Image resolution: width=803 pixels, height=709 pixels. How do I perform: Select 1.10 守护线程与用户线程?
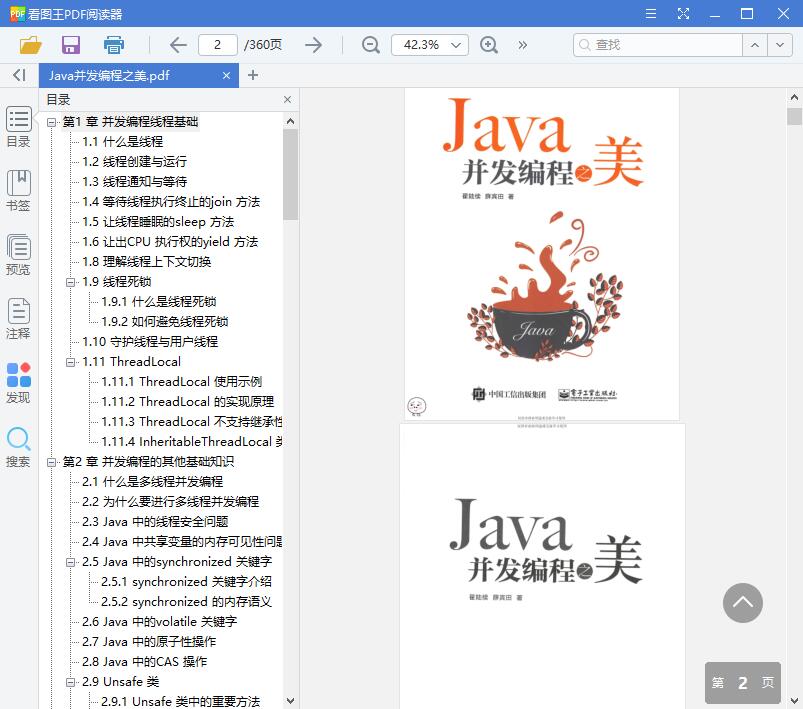coord(150,341)
